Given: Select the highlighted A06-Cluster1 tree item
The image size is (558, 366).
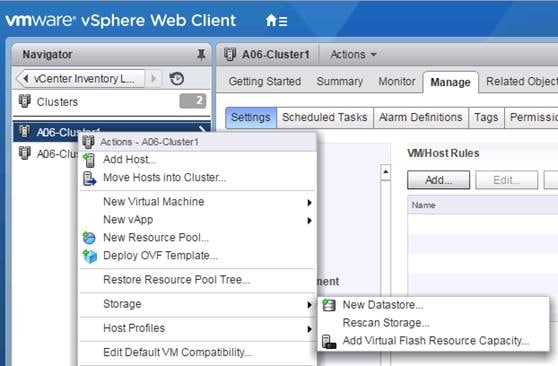Looking at the screenshot, I should (x=112, y=132).
